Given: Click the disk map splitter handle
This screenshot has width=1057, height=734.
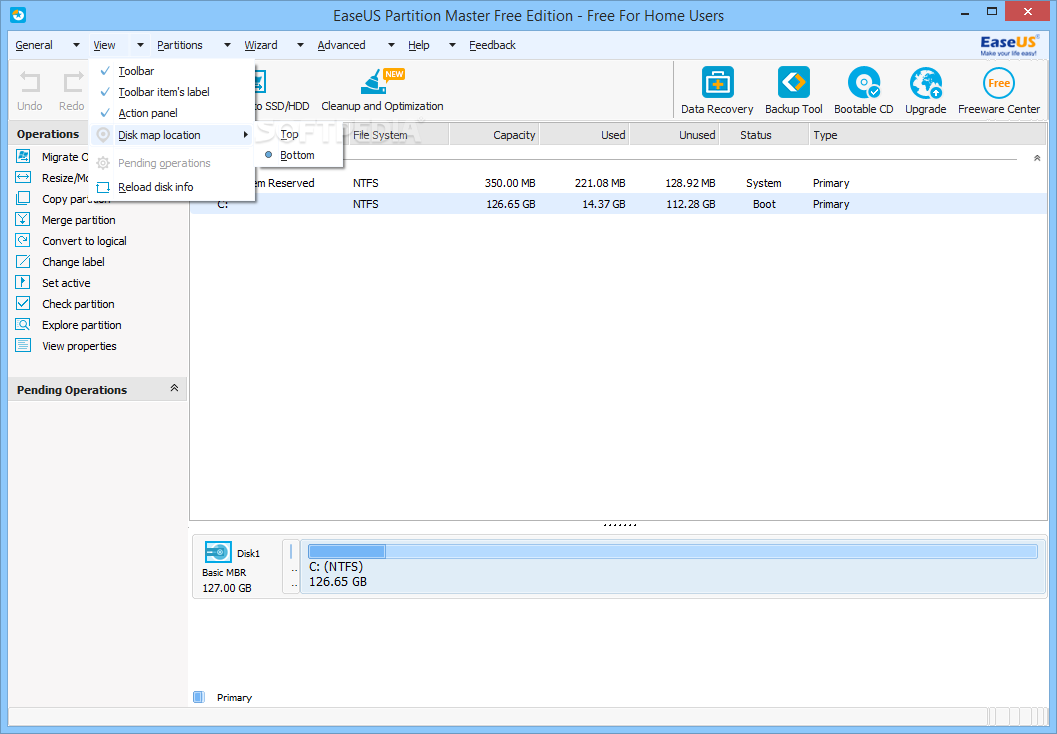Looking at the screenshot, I should tap(620, 524).
